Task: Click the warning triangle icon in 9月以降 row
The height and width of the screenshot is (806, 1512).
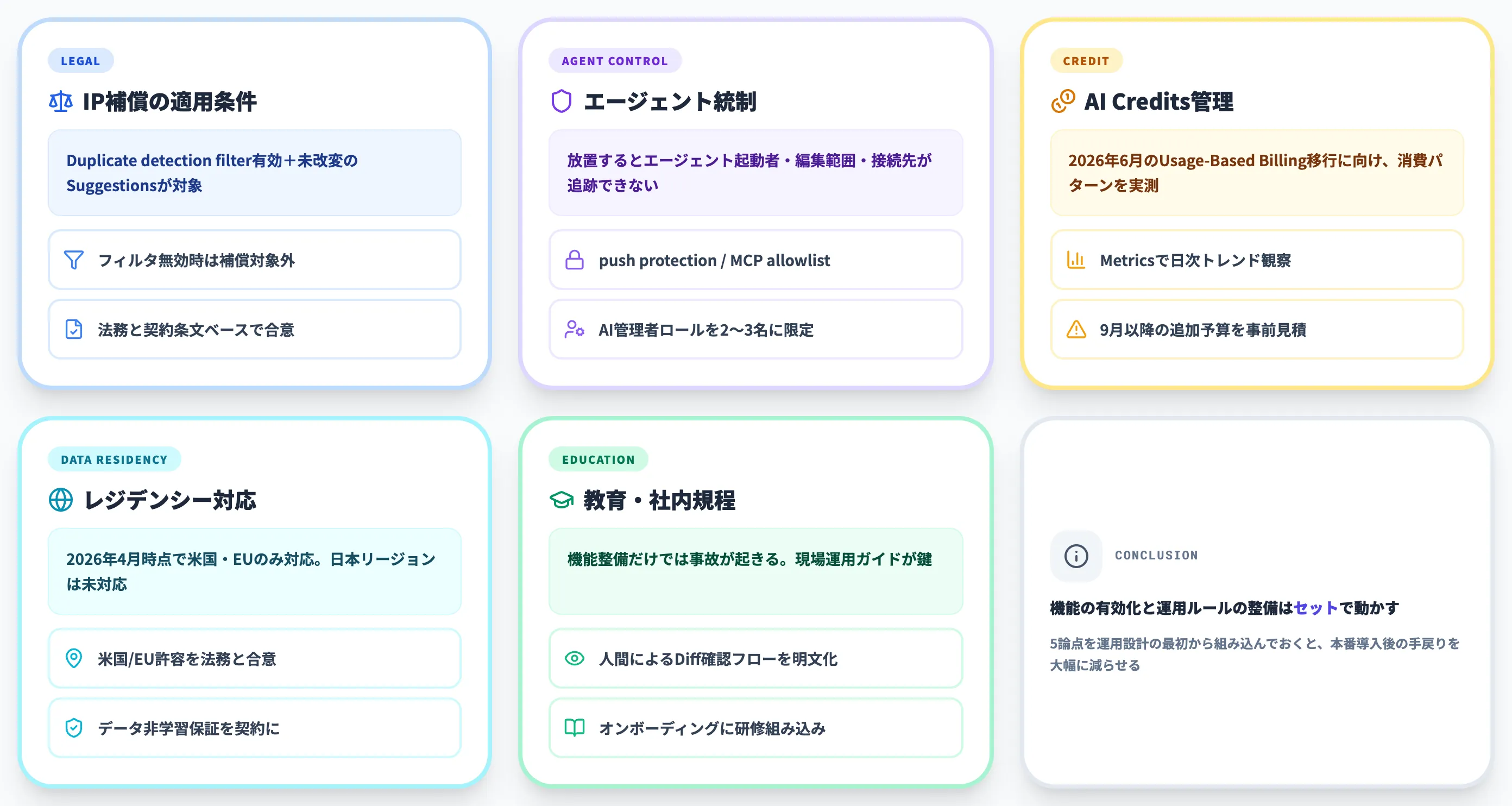Action: (x=1076, y=329)
